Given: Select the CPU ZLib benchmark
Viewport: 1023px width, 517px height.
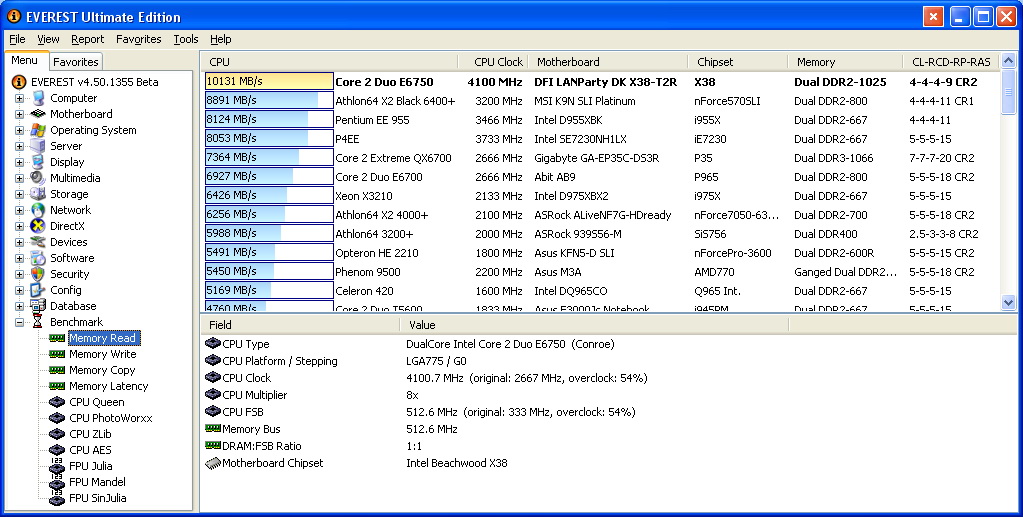Looking at the screenshot, I should pyautogui.click(x=90, y=434).
